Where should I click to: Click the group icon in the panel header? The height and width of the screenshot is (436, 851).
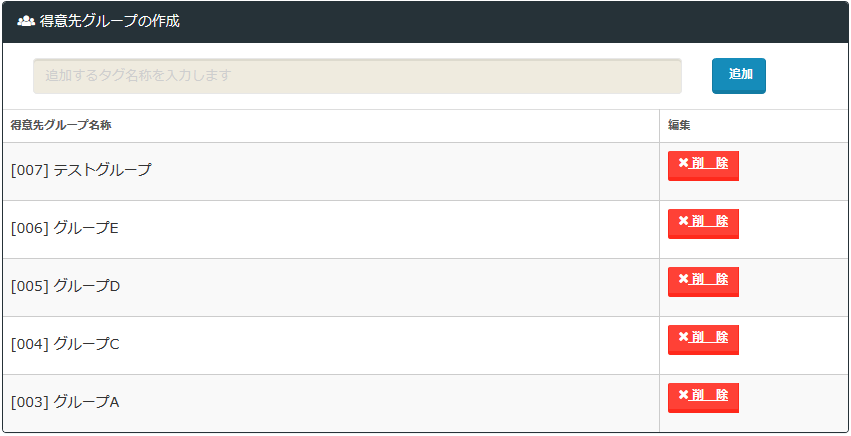click(26, 21)
